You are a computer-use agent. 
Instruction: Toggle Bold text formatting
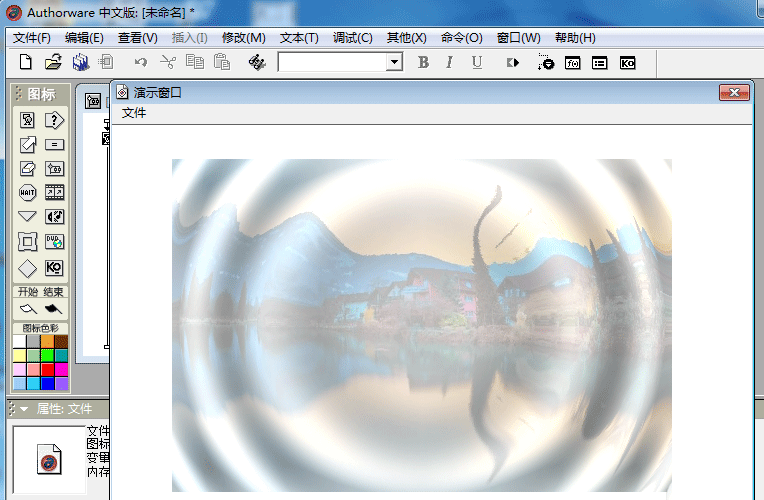point(423,63)
